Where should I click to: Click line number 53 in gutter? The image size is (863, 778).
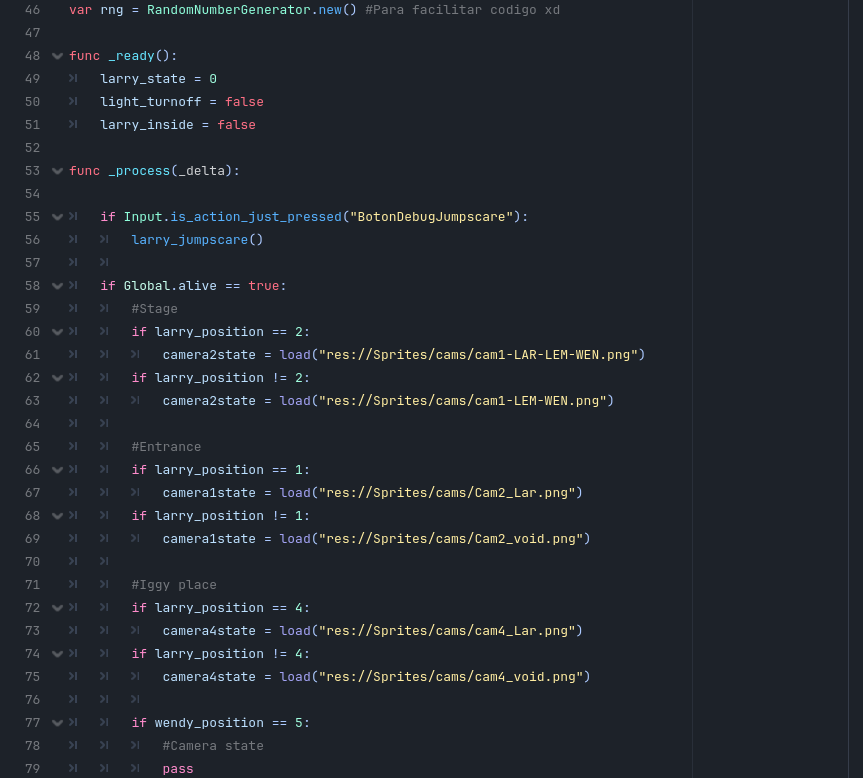(32, 171)
